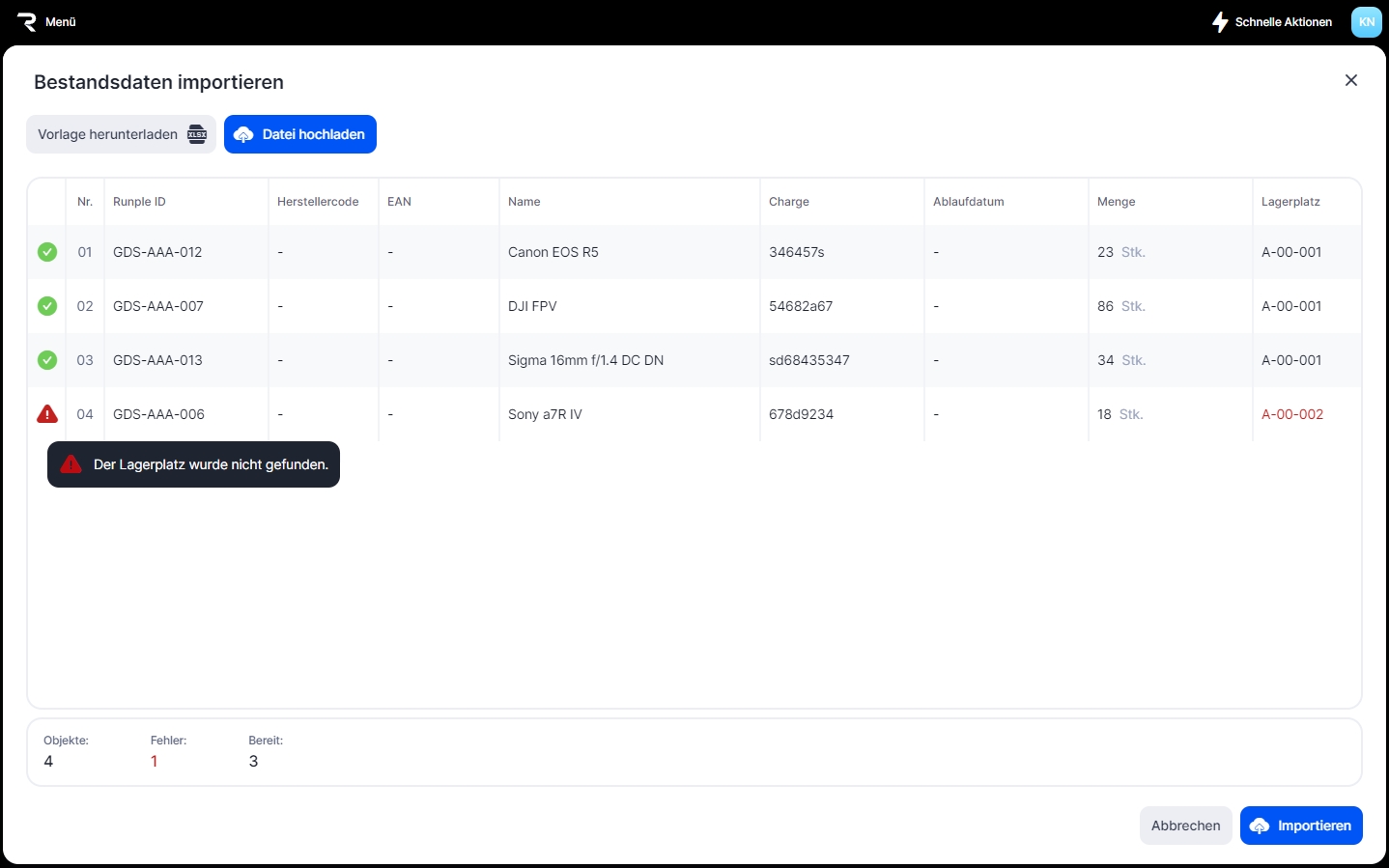Open the Menü item in top bar
This screenshot has width=1389, height=868.
[60, 22]
